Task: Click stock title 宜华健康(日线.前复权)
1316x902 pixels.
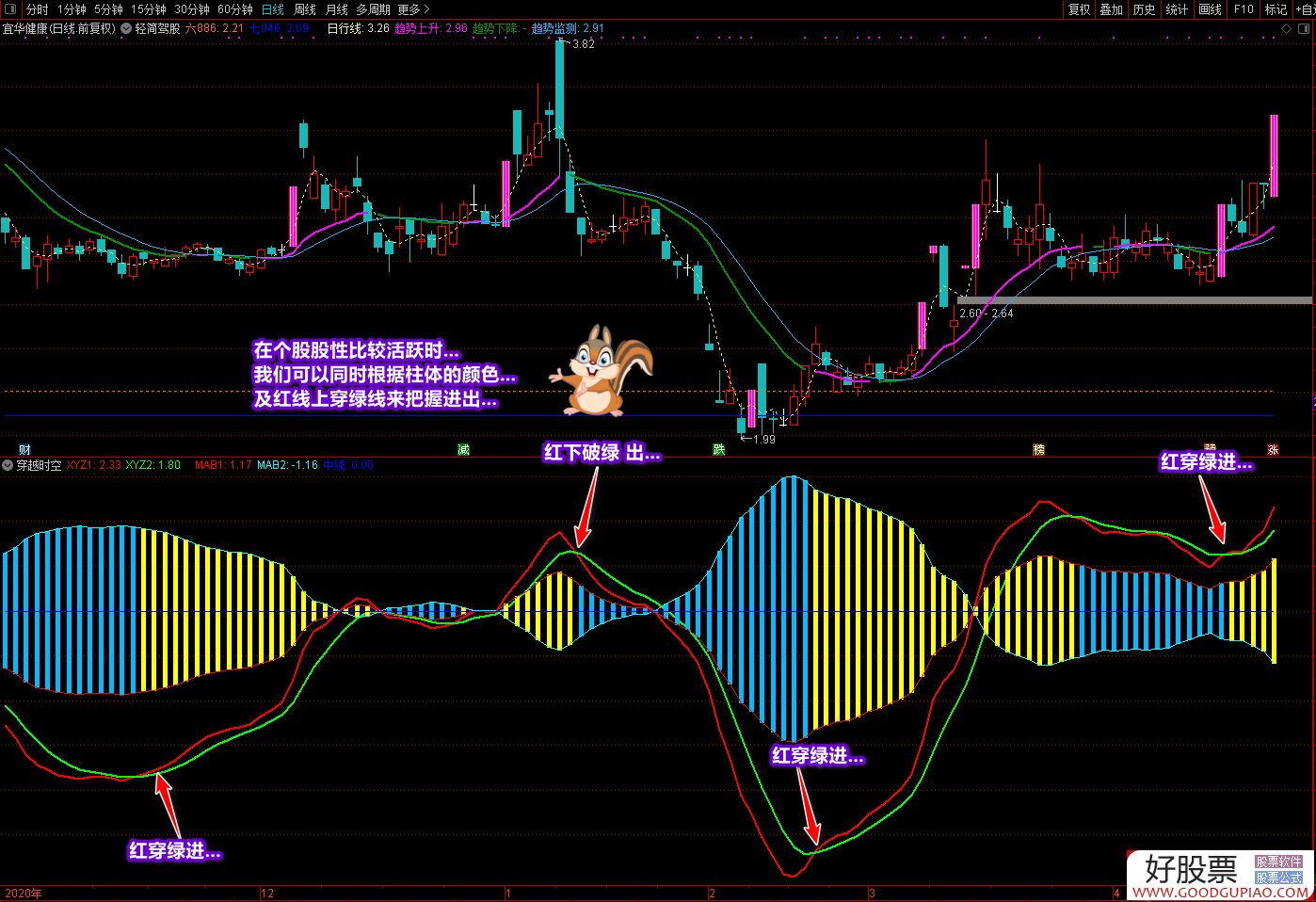Action: [x=59, y=28]
